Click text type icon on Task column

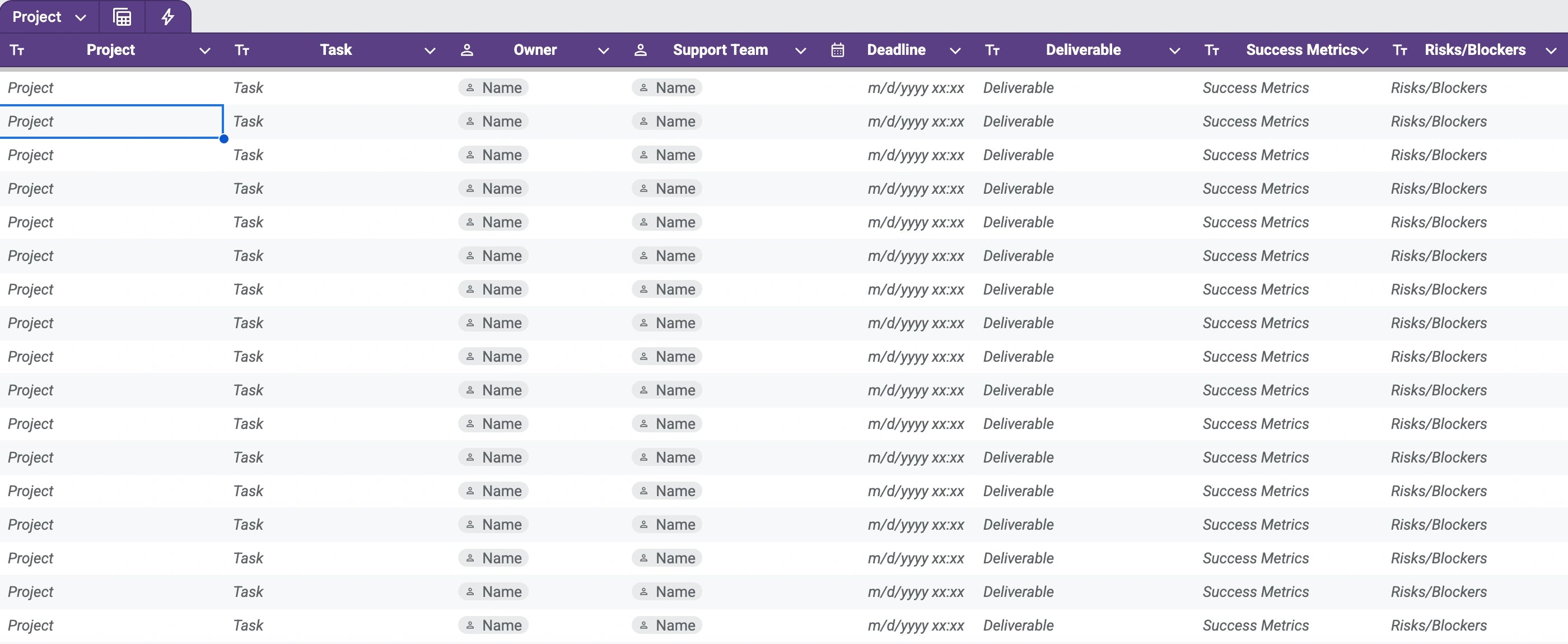tap(242, 50)
